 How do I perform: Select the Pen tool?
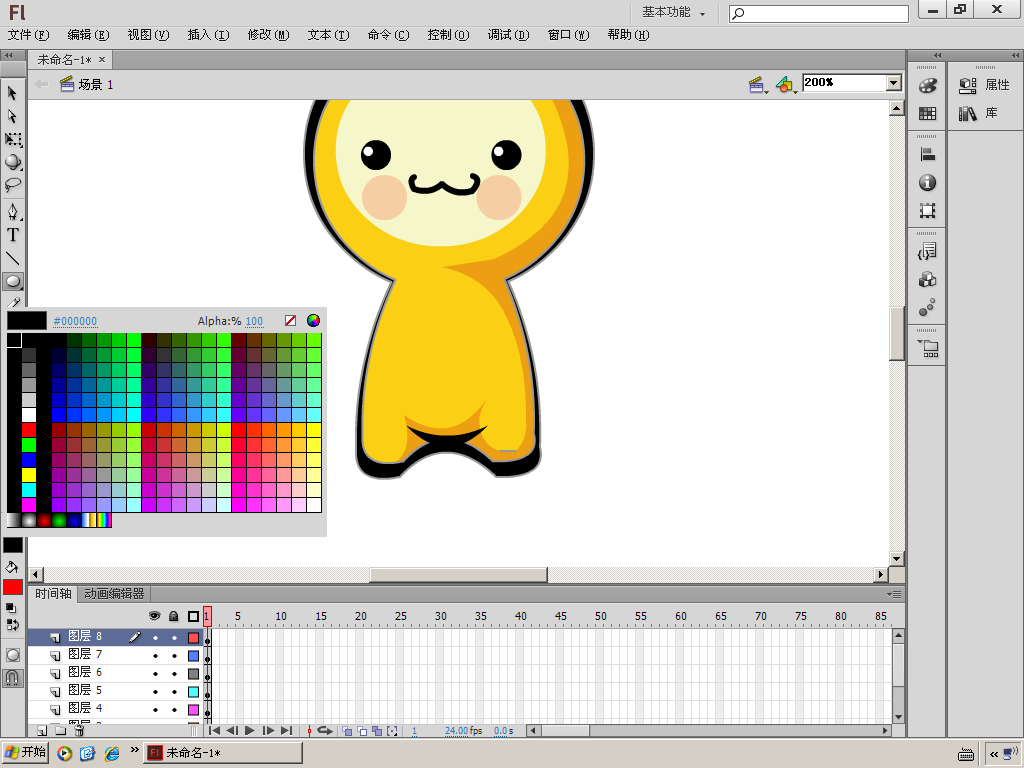(x=12, y=212)
